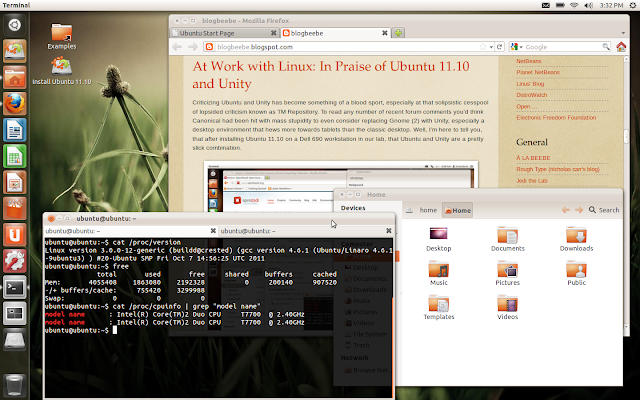The width and height of the screenshot is (640, 400).
Task: Open the Ubuntu Dash home launcher icon
Action: pyautogui.click(x=15, y=25)
